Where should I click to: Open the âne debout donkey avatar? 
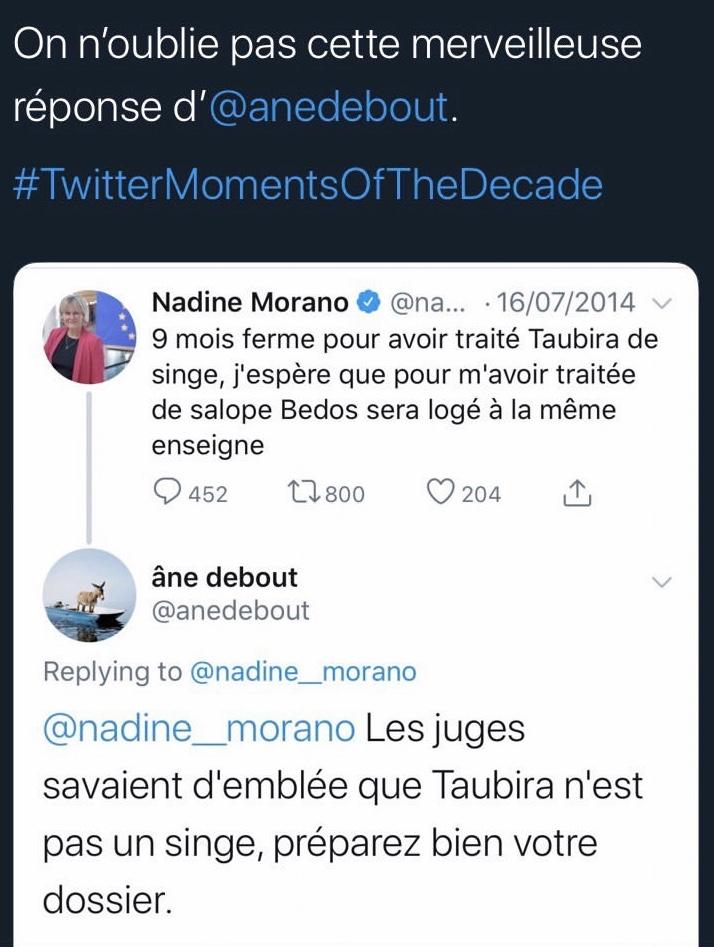89,595
